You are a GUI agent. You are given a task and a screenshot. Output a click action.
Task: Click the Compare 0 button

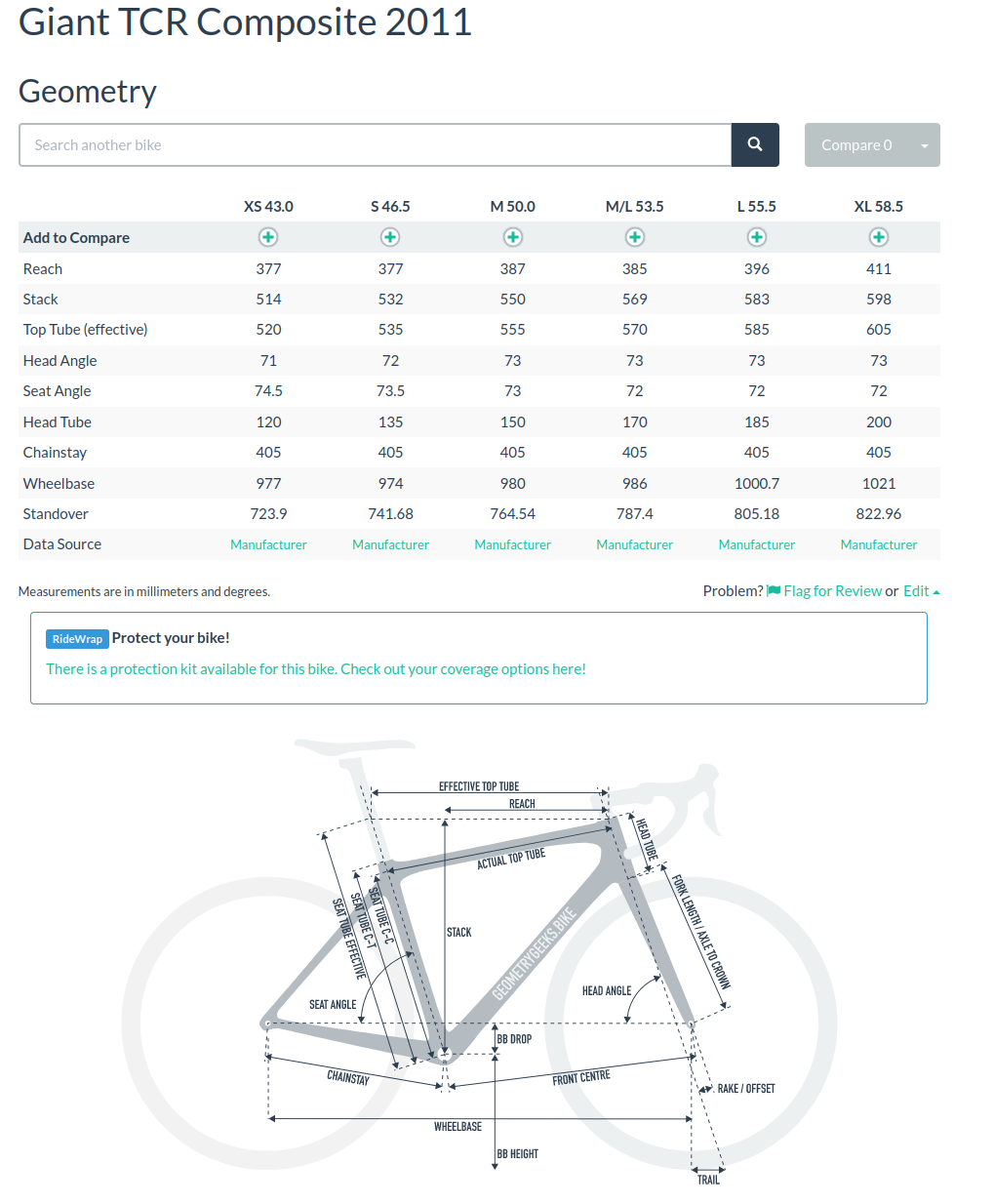click(856, 145)
